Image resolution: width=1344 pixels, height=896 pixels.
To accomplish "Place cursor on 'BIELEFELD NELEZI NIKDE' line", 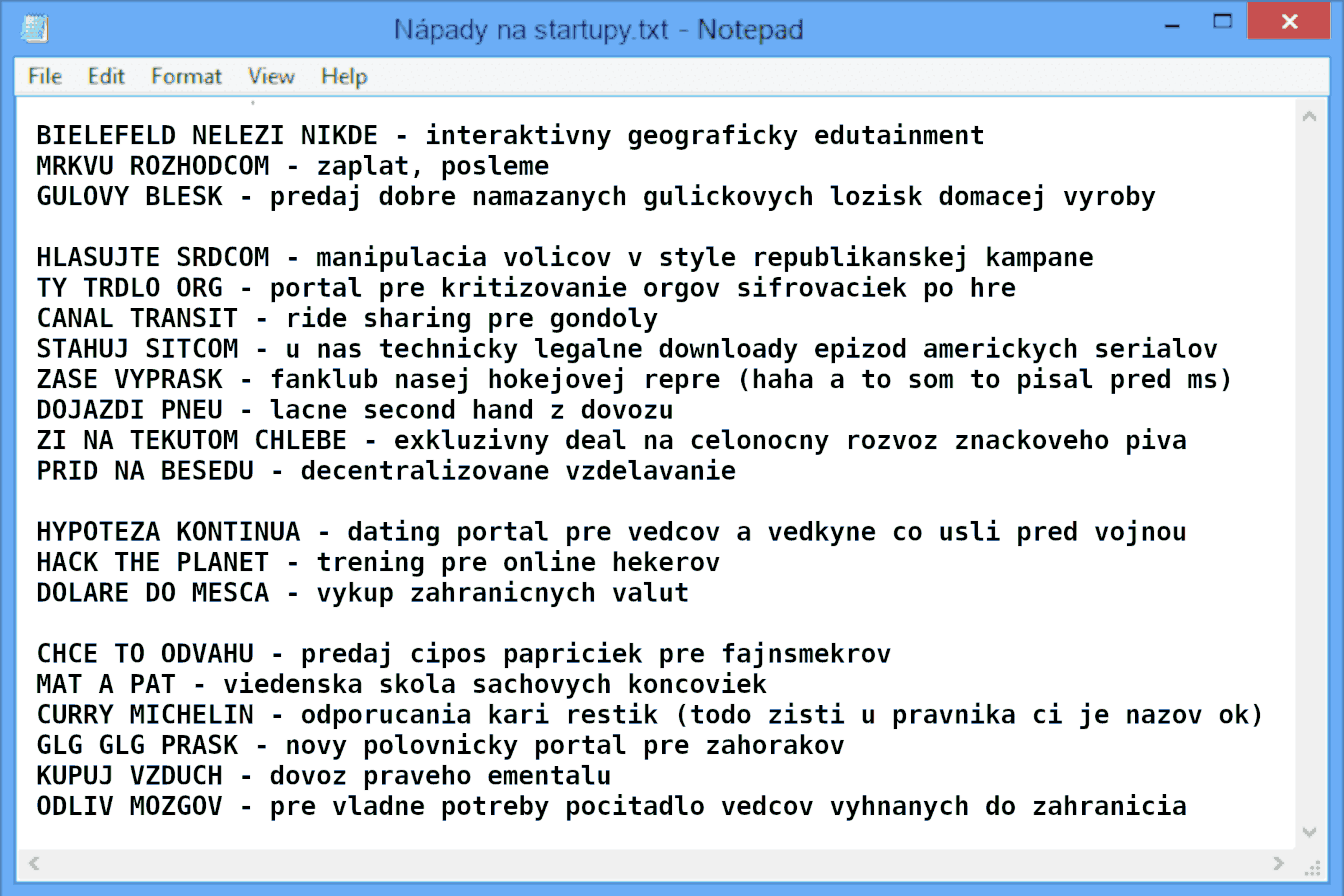I will [x=510, y=136].
